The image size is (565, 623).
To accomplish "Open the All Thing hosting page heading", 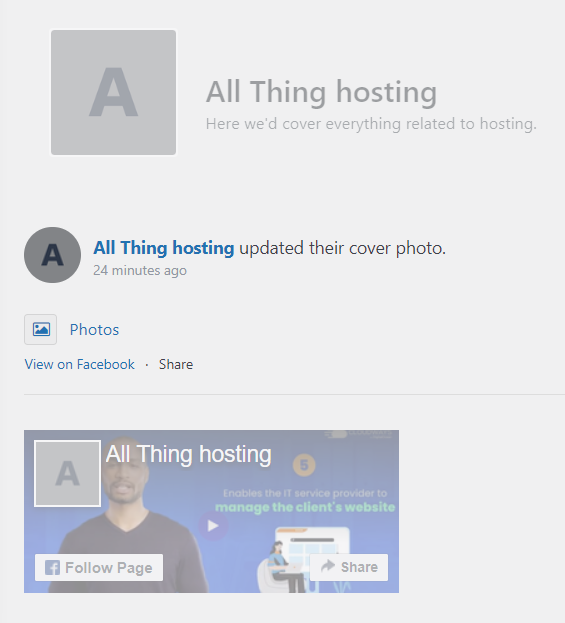I will [x=321, y=92].
